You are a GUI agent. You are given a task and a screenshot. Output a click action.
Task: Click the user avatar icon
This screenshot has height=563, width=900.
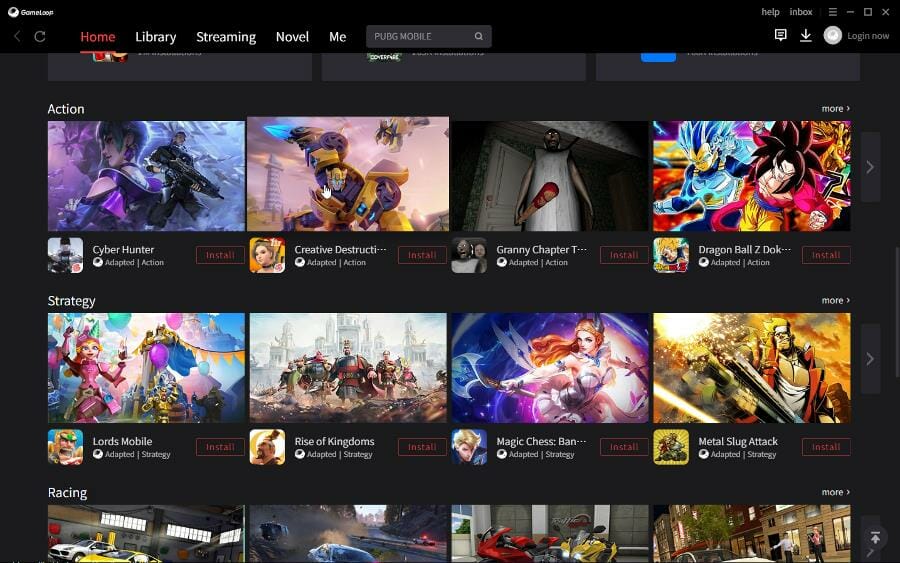833,36
